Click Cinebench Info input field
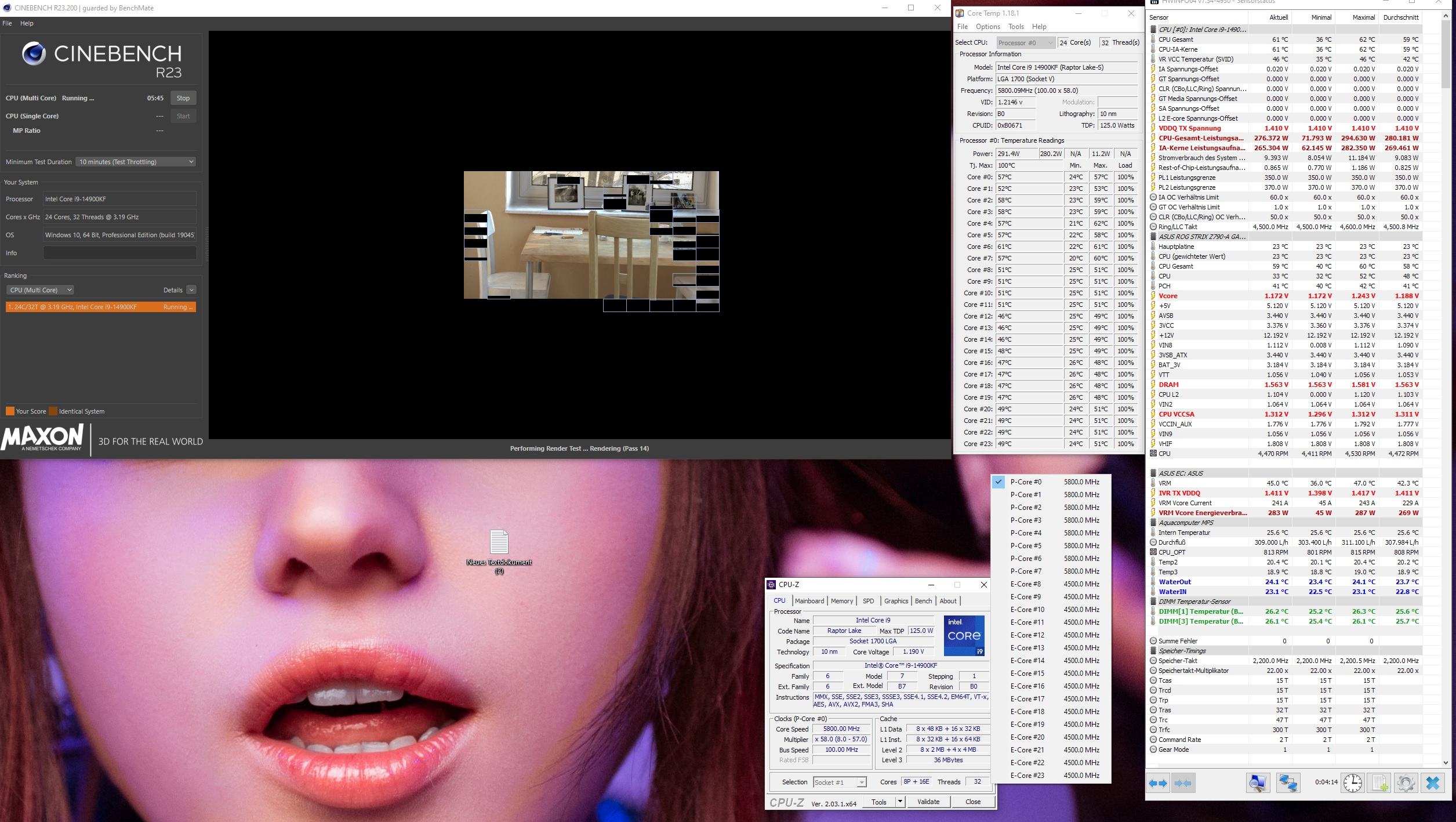The height and width of the screenshot is (822, 1456). (x=119, y=253)
